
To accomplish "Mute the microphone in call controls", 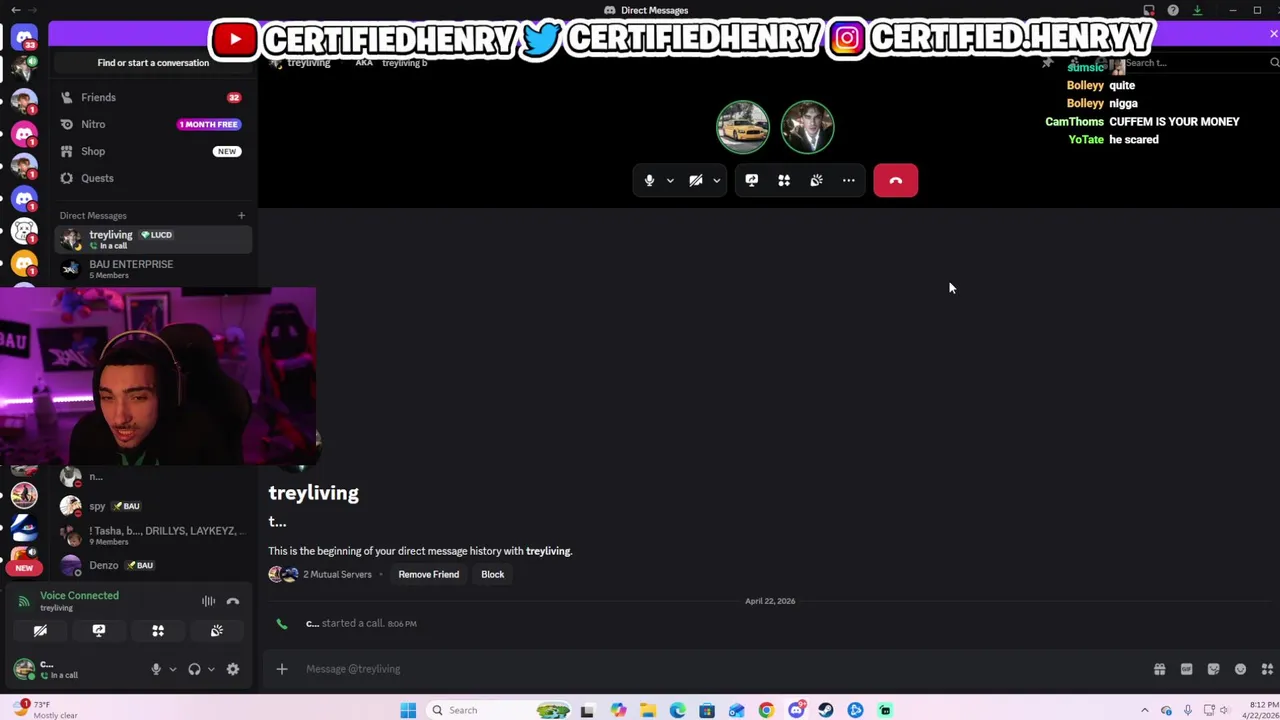I will (649, 181).
